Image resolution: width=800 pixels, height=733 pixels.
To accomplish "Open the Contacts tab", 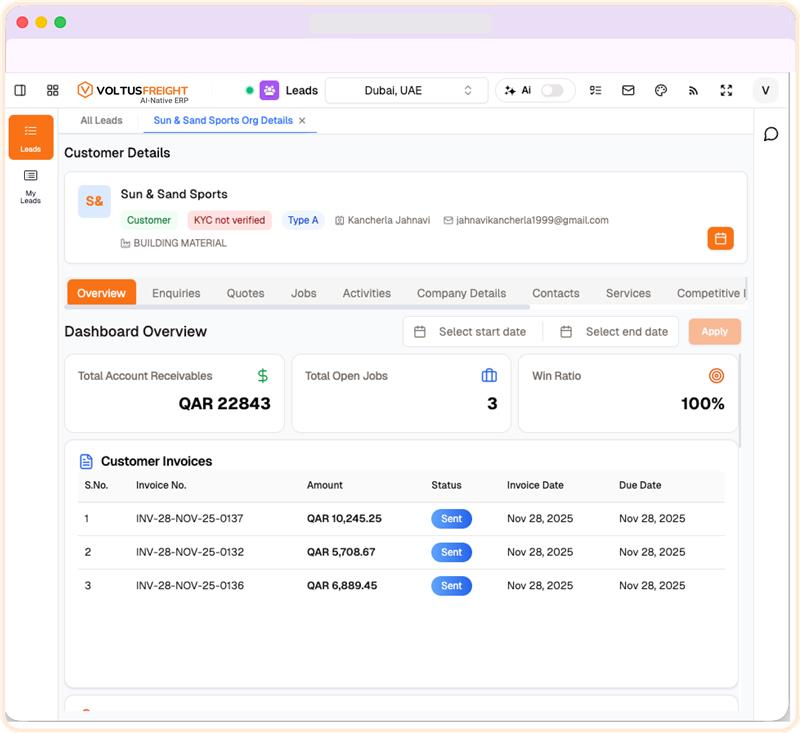I will point(556,293).
